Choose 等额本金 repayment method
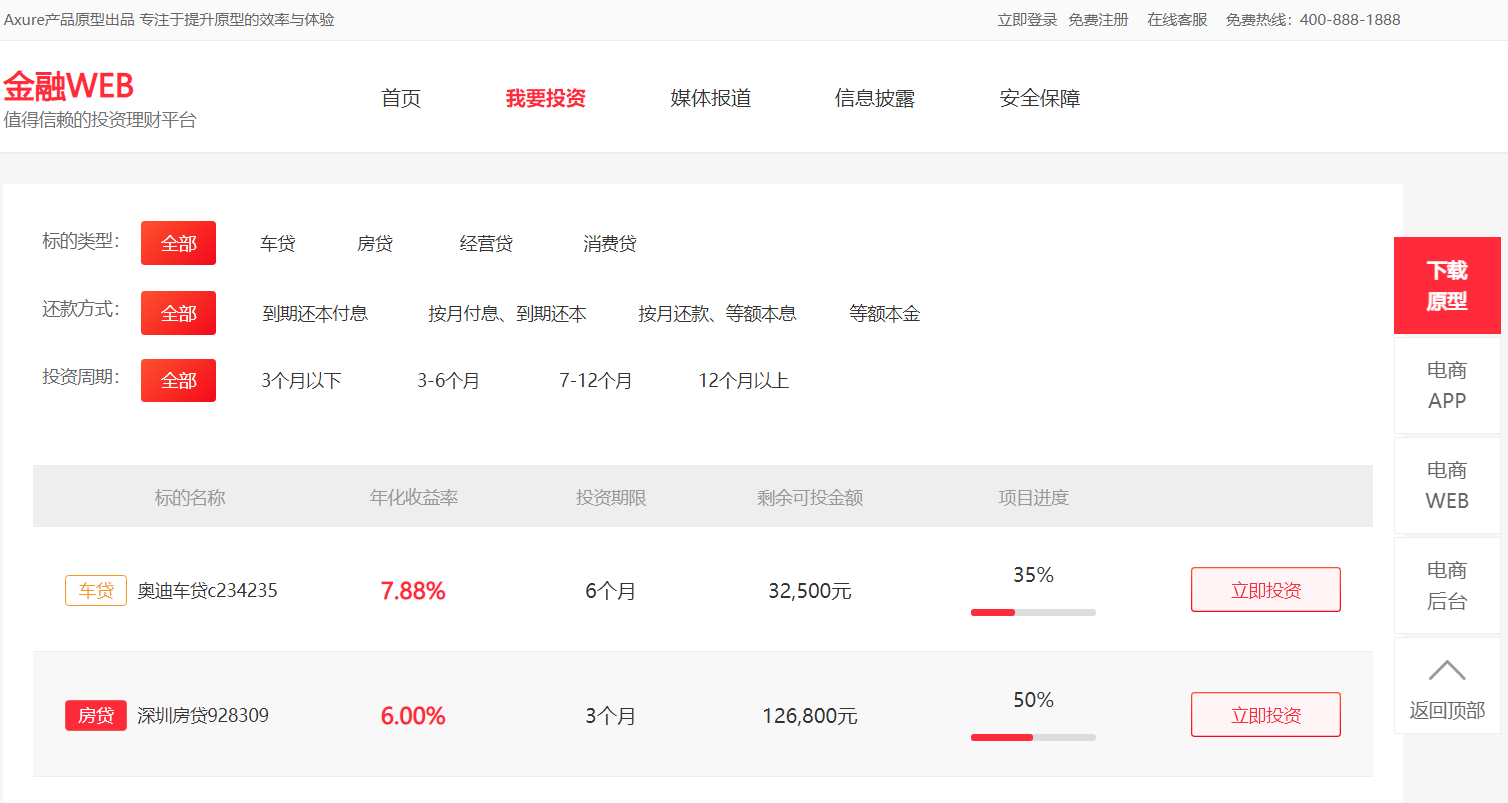This screenshot has width=1508, height=803. tap(884, 314)
